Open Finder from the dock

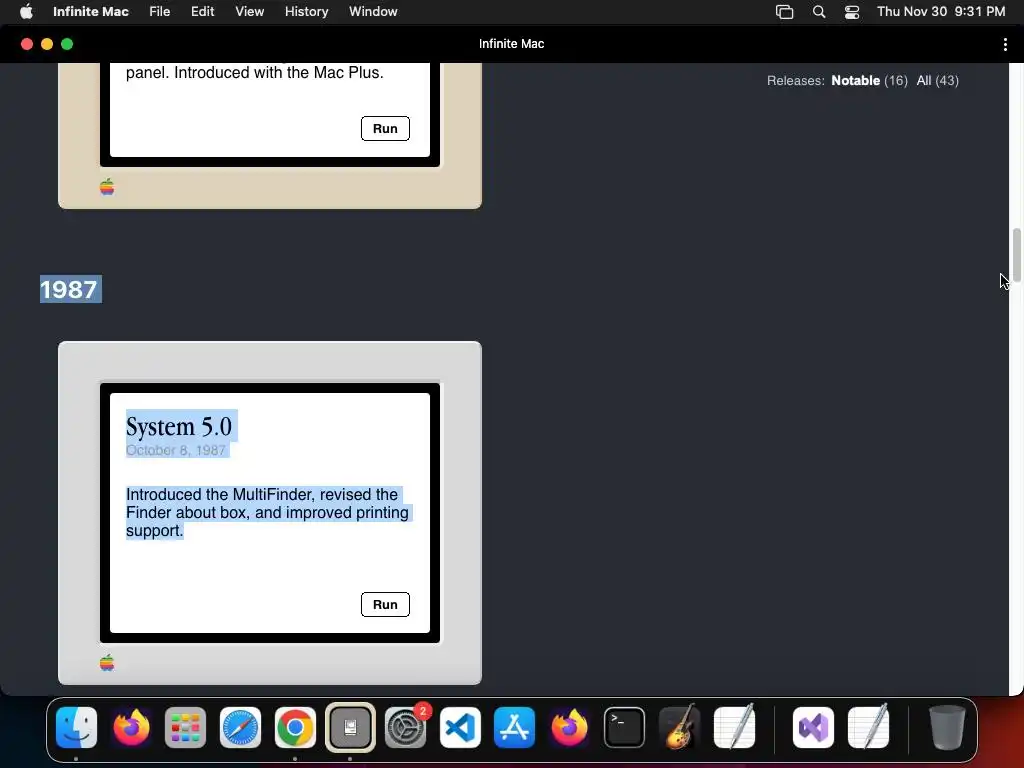76,727
